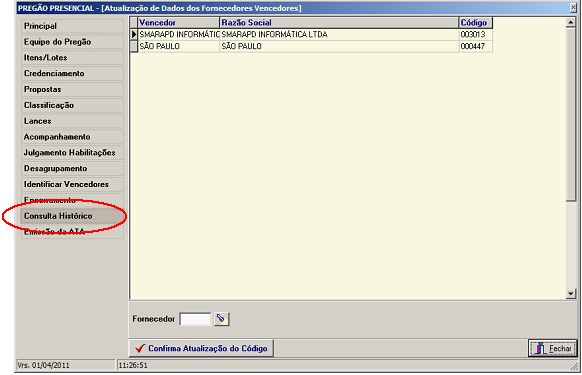This screenshot has width=582, height=375.
Task: Open Lances section
Action: click(x=72, y=121)
